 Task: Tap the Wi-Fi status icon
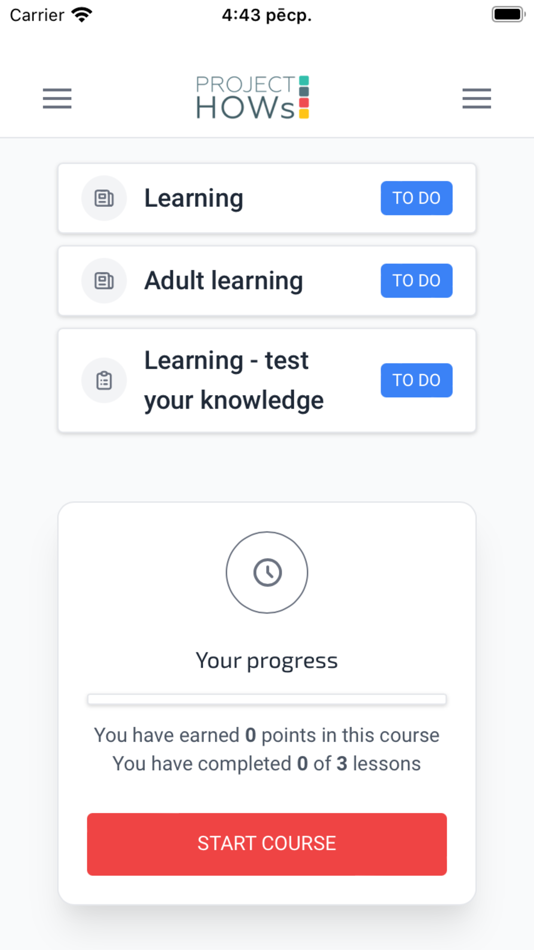81,15
